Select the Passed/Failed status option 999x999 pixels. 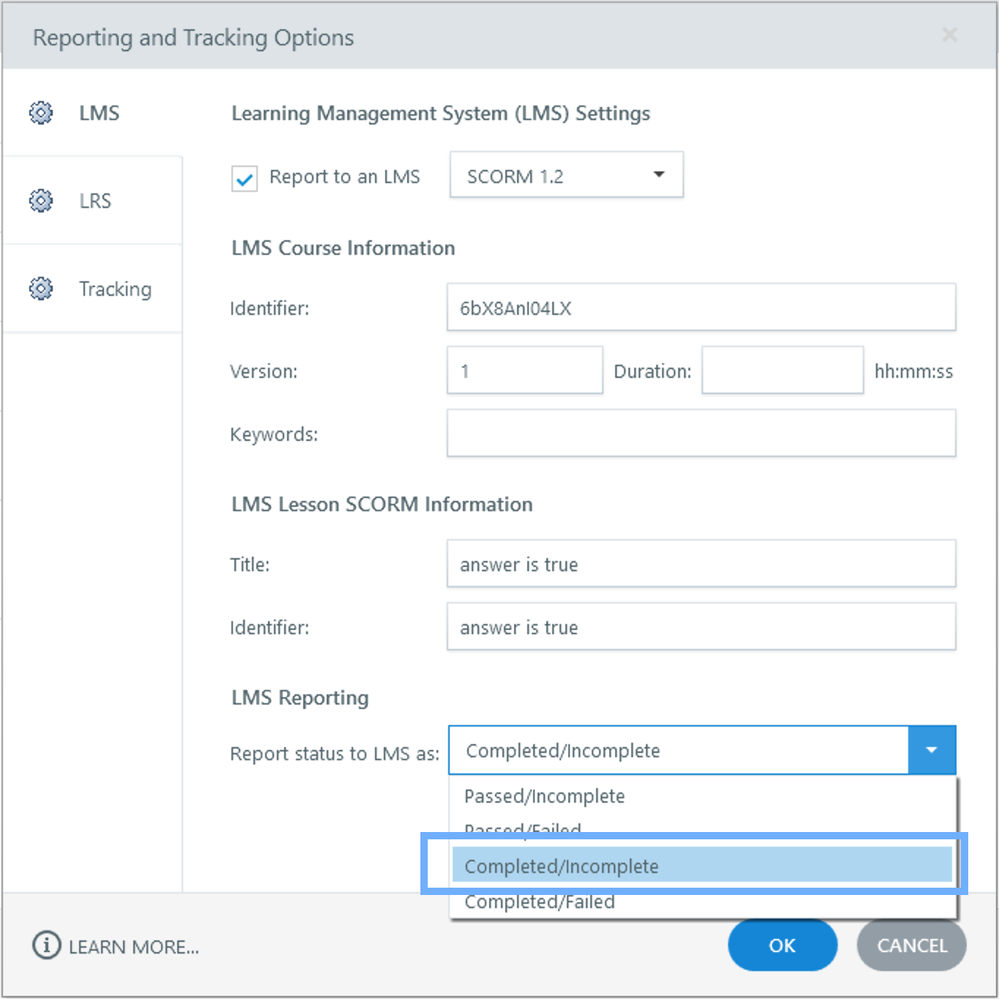[x=522, y=830]
